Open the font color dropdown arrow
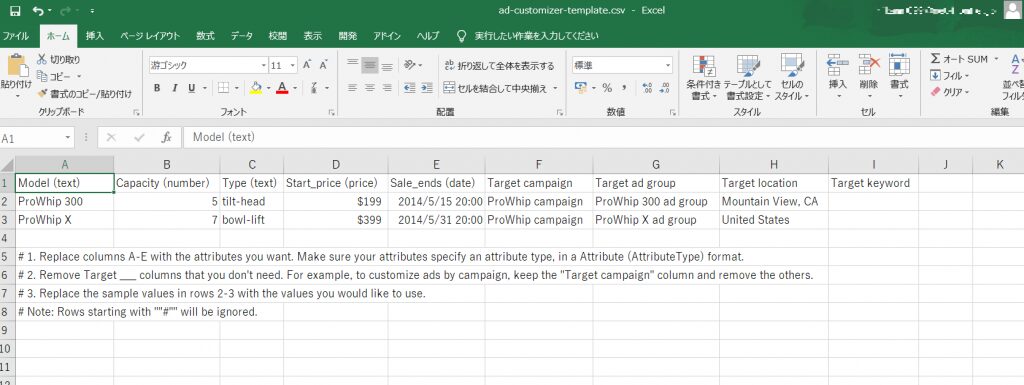 295,88
